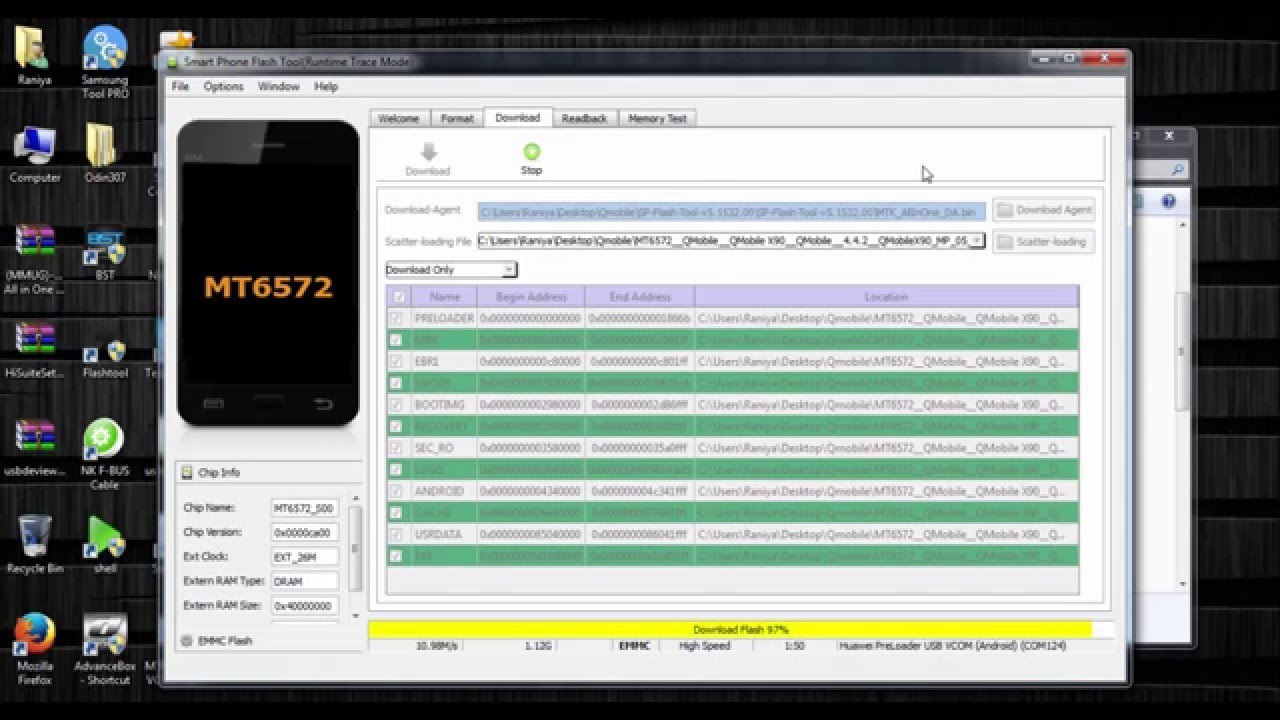The width and height of the screenshot is (1280, 720).
Task: Select the (MMUG) All in One archive icon
Action: tap(34, 260)
